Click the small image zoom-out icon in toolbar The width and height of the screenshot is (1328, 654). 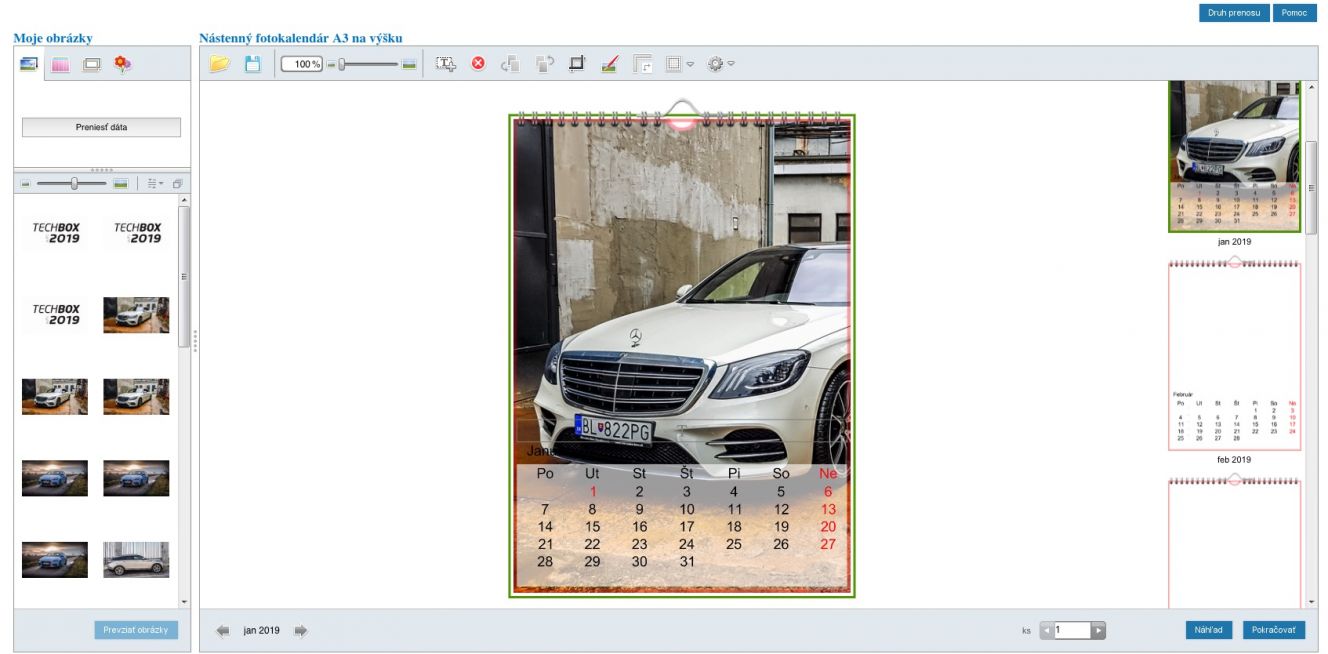[331, 64]
